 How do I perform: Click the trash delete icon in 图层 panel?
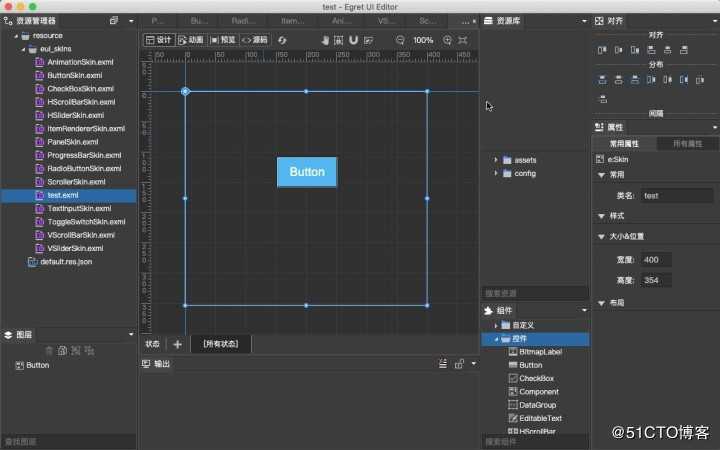[x=49, y=351]
